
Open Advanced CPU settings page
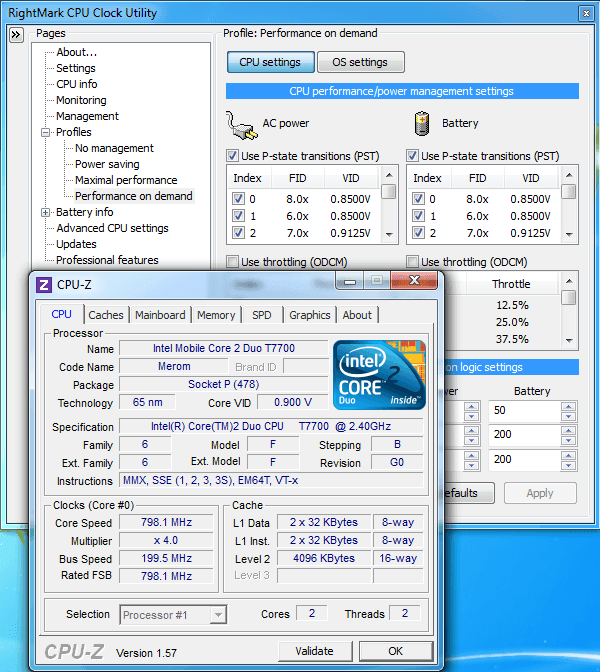pos(112,228)
